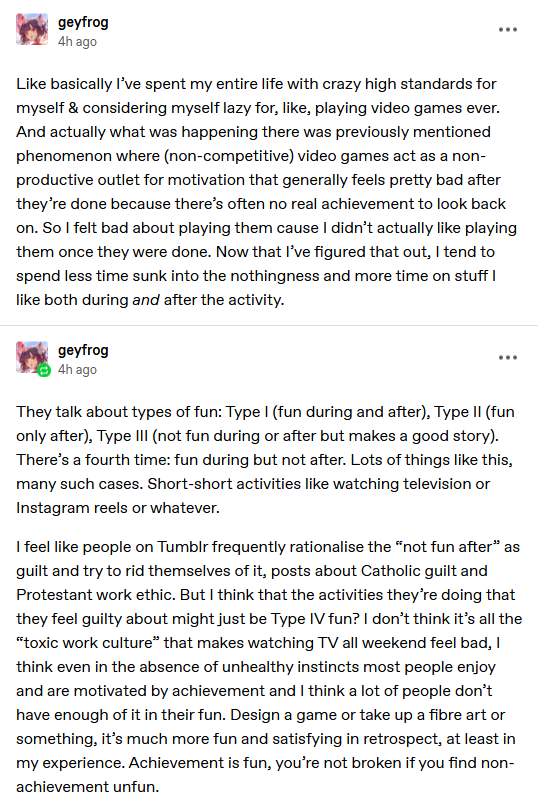538x803 pixels.
Task: Open geyfrog's avatar on the first post
Action: [32, 30]
